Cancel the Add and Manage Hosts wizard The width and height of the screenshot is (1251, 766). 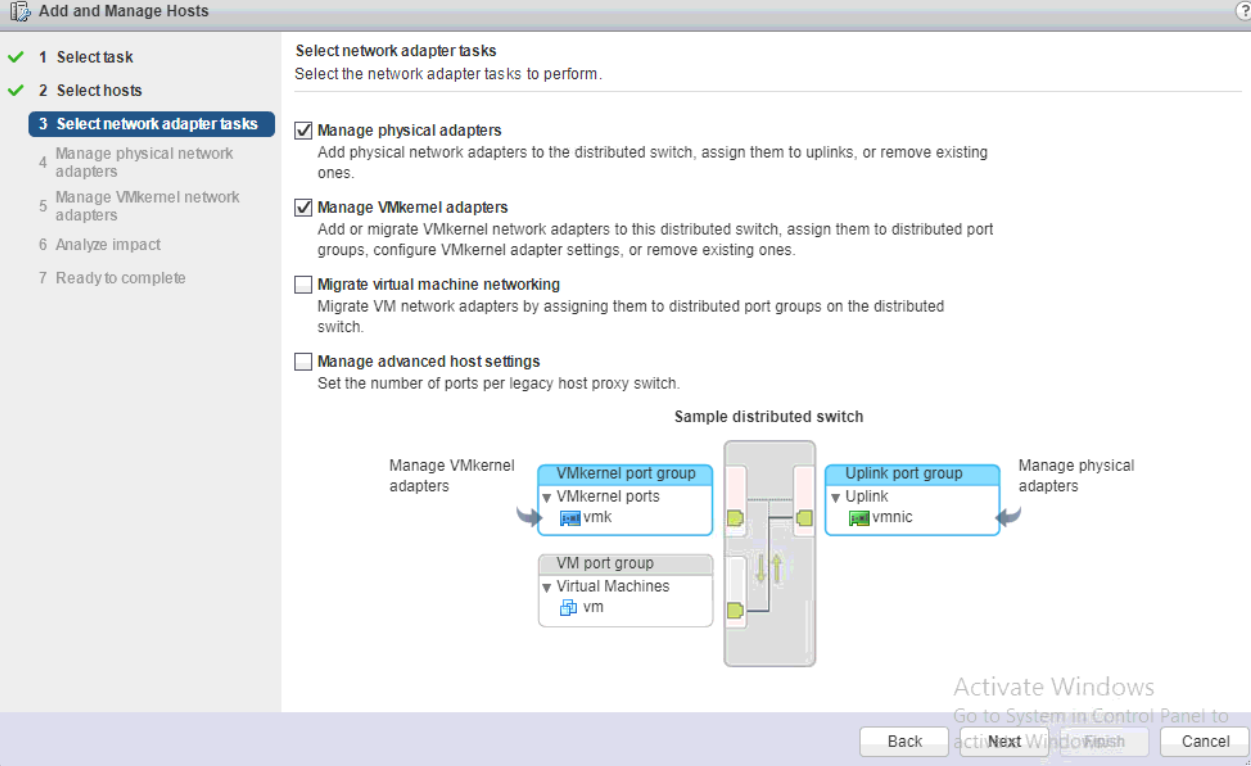coord(1205,741)
